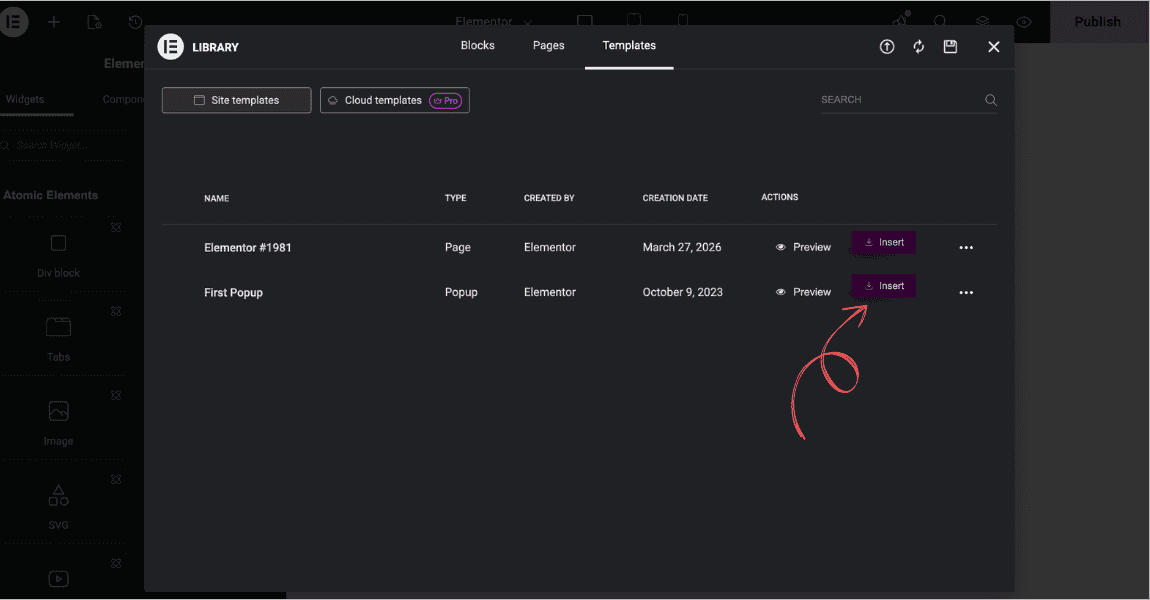1150x600 pixels.
Task: Sort by the TYPE column header
Action: (455, 198)
